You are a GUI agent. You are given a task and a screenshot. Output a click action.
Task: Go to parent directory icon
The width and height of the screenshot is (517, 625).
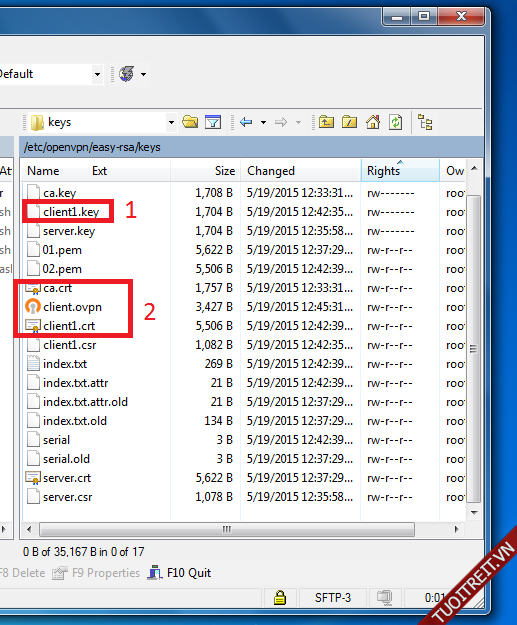tap(326, 122)
